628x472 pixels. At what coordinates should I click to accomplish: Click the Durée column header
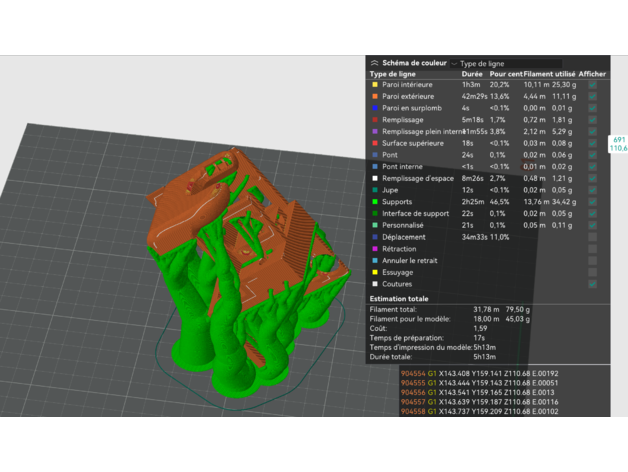(472, 74)
